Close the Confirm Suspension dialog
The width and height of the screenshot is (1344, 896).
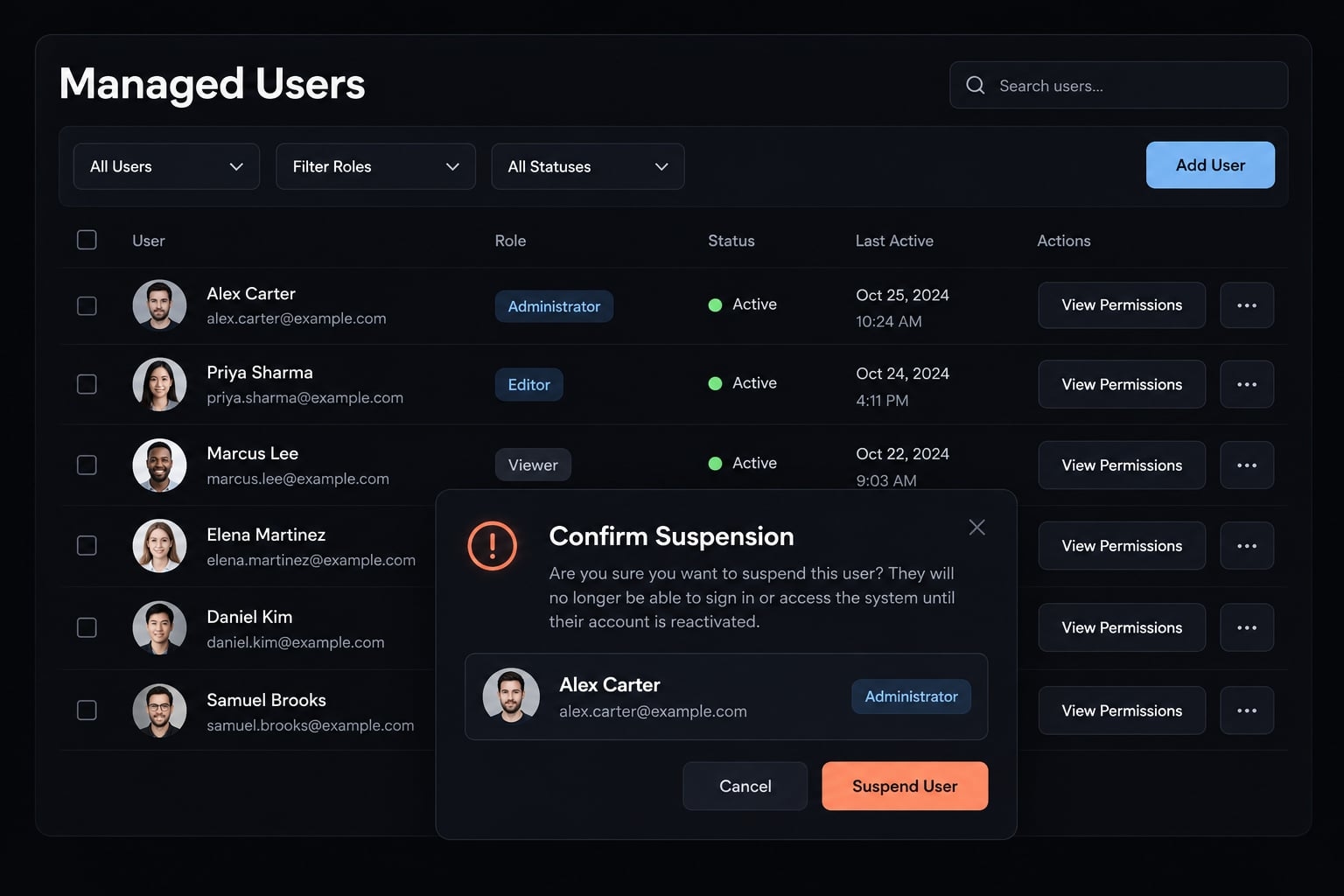[977, 527]
